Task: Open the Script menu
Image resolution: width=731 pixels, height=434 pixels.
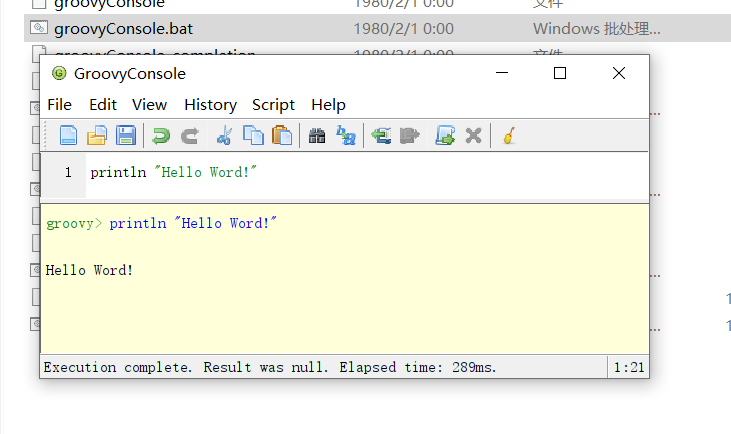Action: point(273,105)
